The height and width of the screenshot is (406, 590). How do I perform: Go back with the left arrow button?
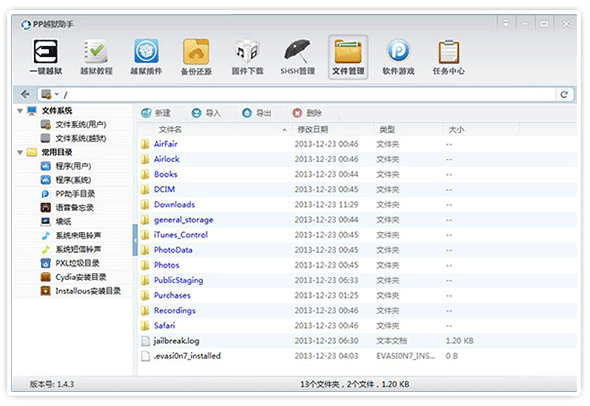click(x=25, y=94)
